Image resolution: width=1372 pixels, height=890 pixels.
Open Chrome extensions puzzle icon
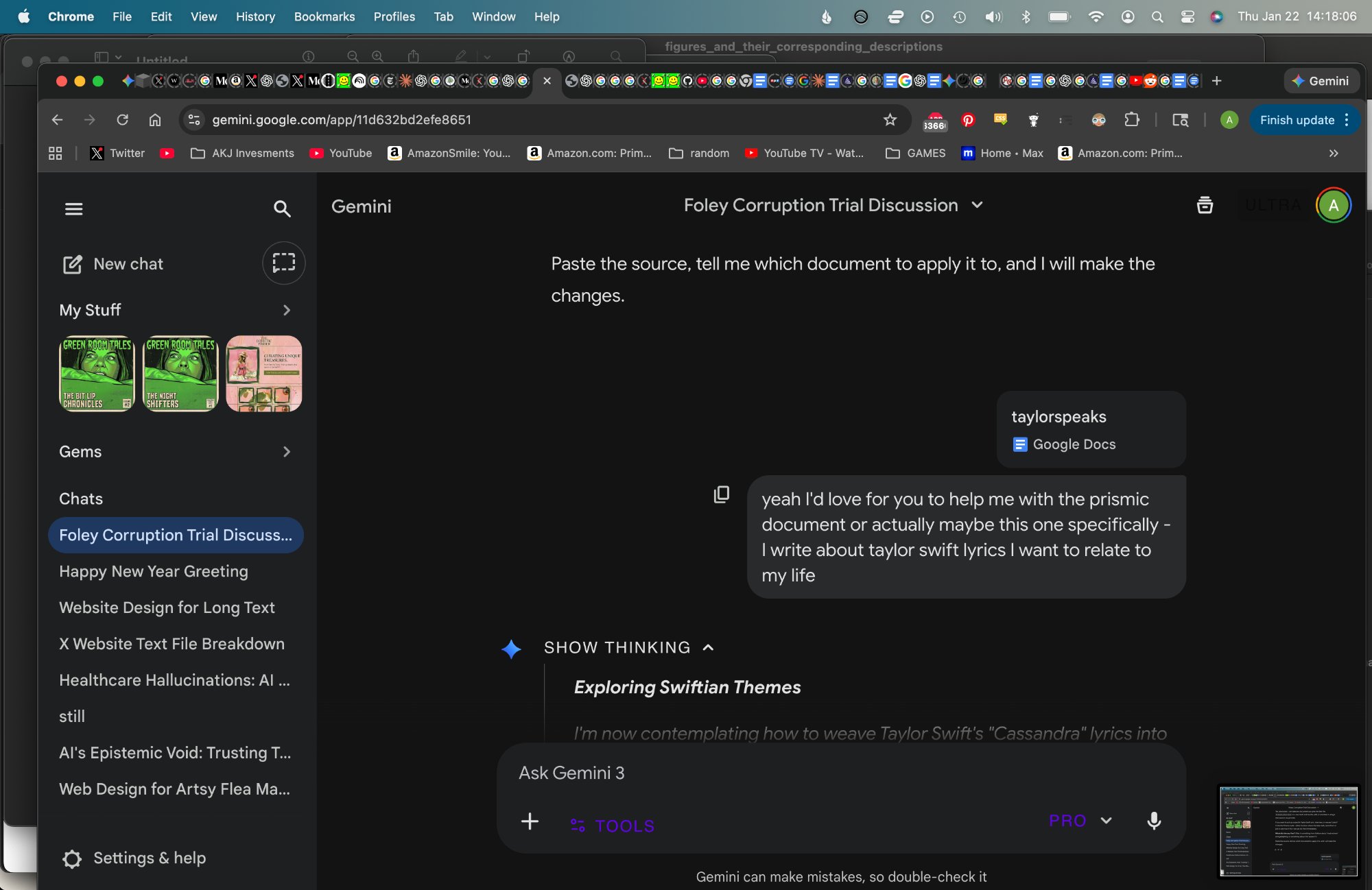pos(1132,120)
